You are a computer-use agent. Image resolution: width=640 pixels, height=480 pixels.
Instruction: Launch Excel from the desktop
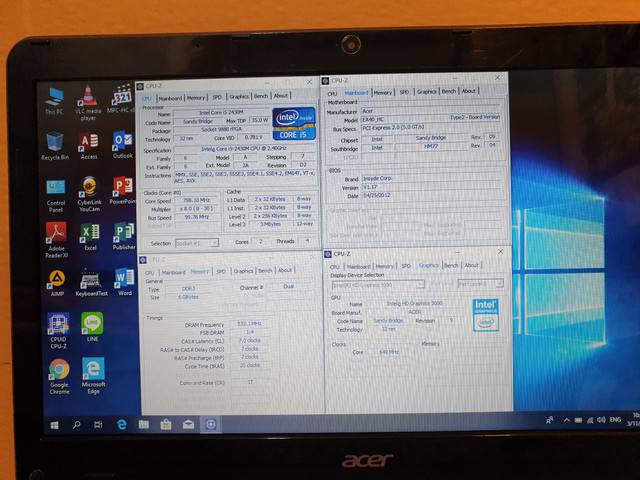point(90,237)
